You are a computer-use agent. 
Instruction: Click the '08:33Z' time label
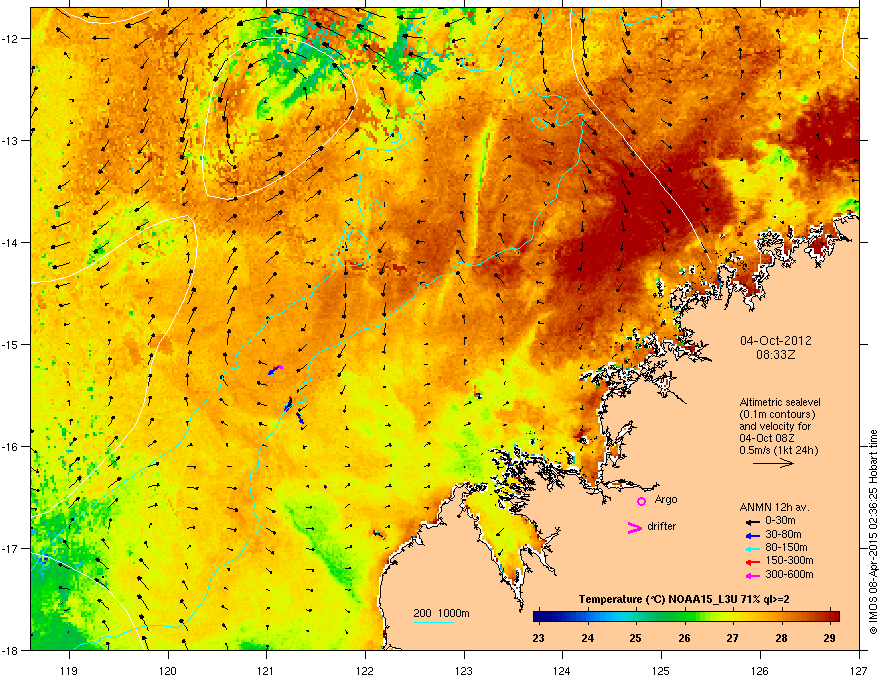(x=776, y=355)
